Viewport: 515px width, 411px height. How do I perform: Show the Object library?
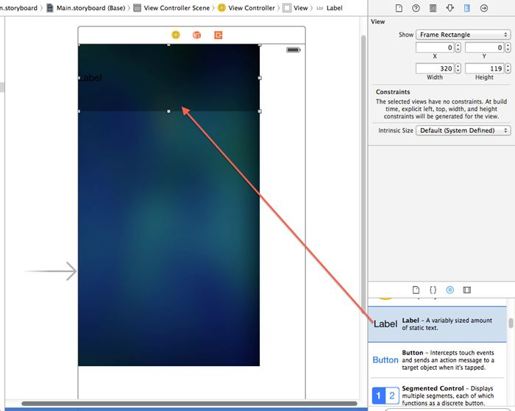point(450,290)
